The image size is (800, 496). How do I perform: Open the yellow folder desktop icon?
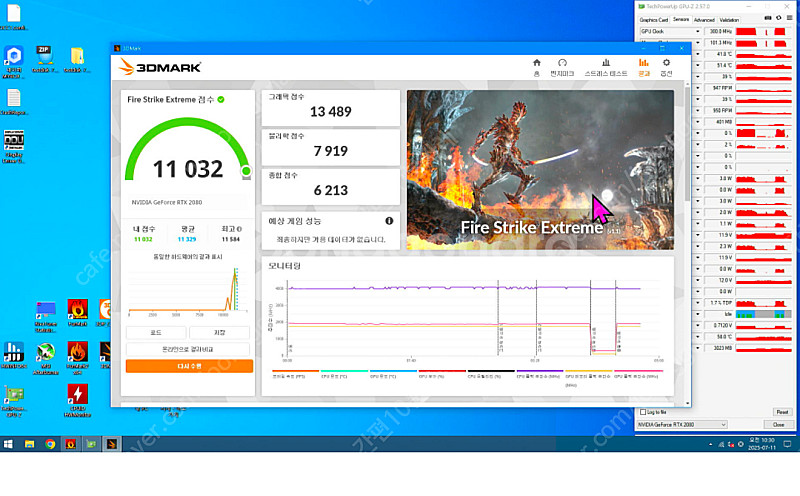[x=77, y=59]
